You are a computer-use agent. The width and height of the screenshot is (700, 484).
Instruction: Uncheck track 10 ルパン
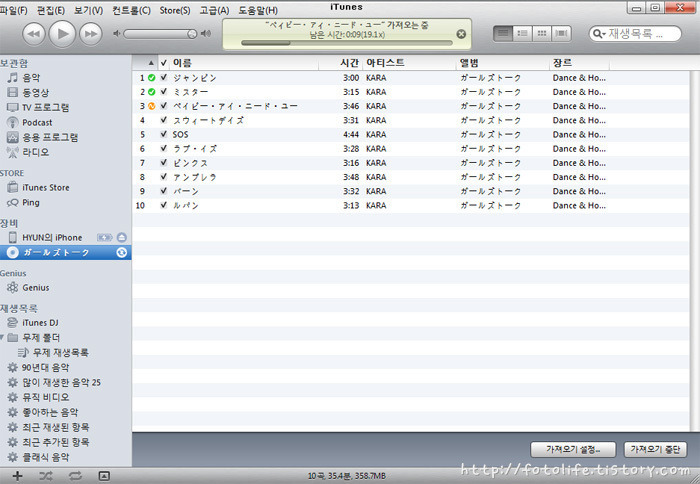pyautogui.click(x=164, y=205)
